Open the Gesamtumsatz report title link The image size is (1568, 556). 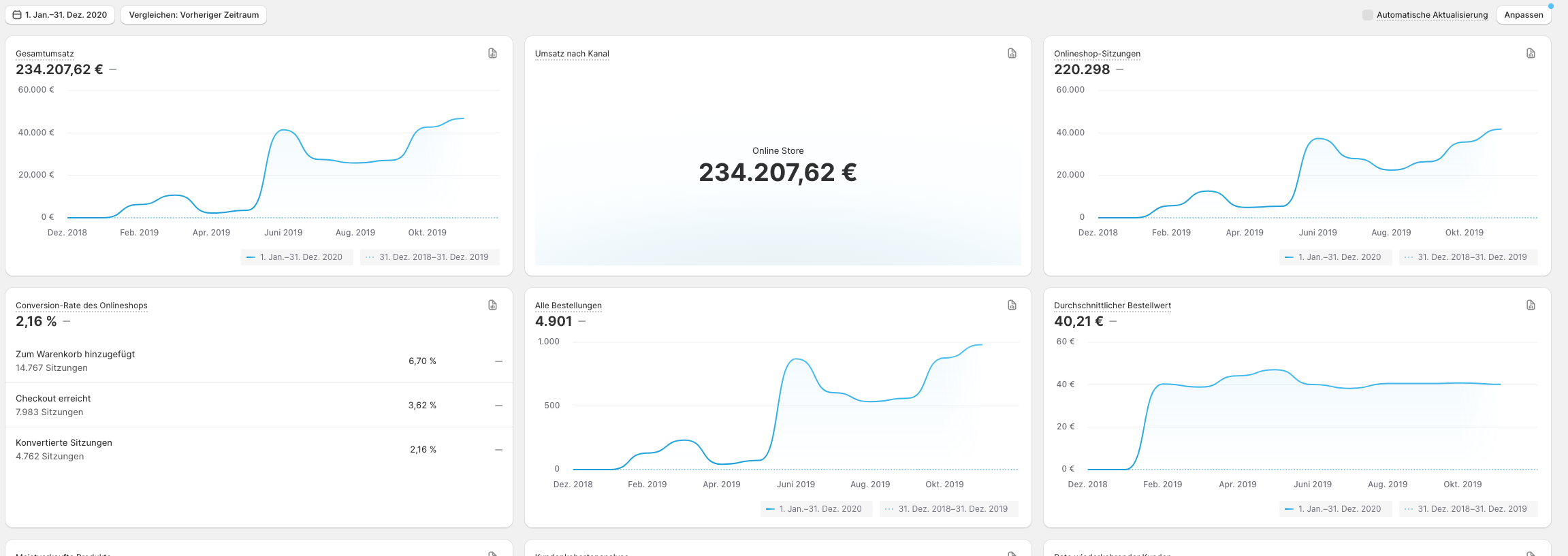[x=45, y=54]
